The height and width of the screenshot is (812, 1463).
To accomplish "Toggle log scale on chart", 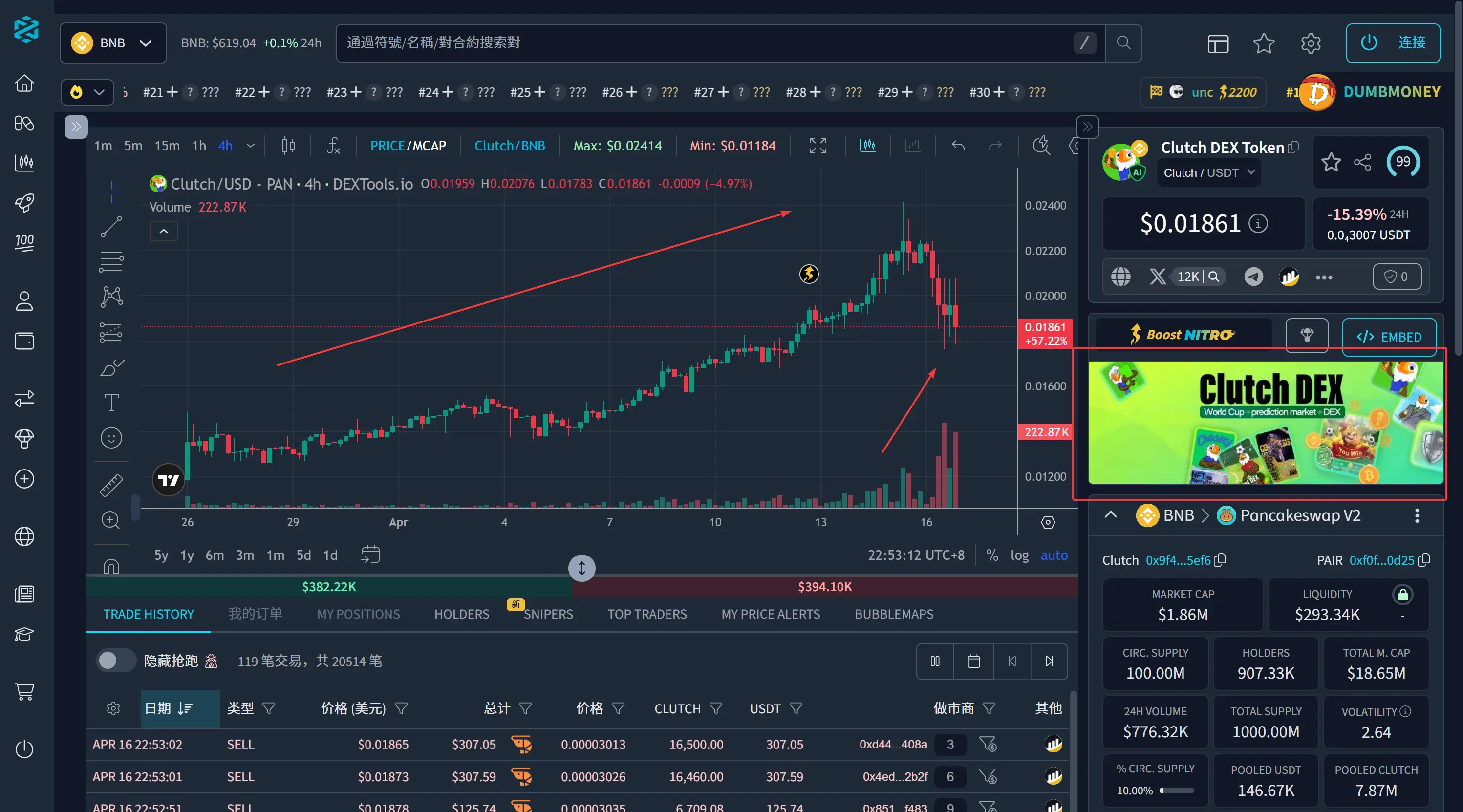I will pos(1019,555).
